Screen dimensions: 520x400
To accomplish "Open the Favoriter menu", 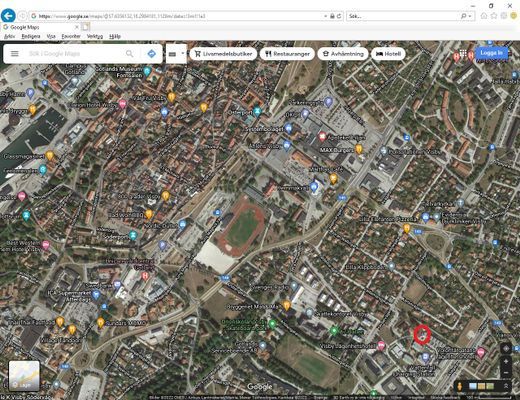I will (x=71, y=36).
